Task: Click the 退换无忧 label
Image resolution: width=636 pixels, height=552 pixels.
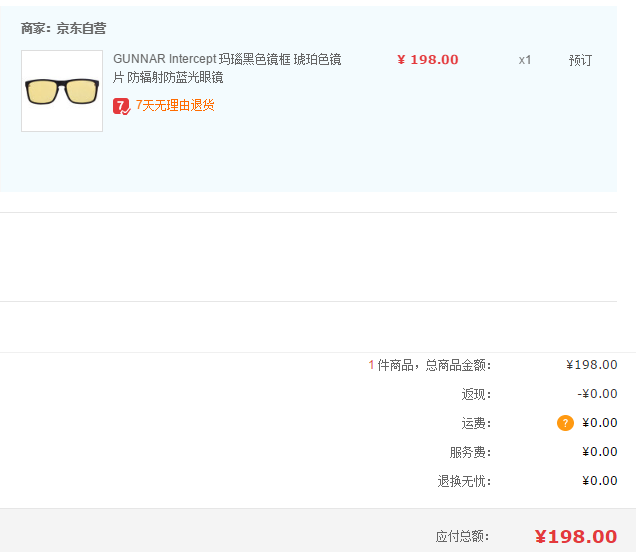Action: (x=464, y=481)
